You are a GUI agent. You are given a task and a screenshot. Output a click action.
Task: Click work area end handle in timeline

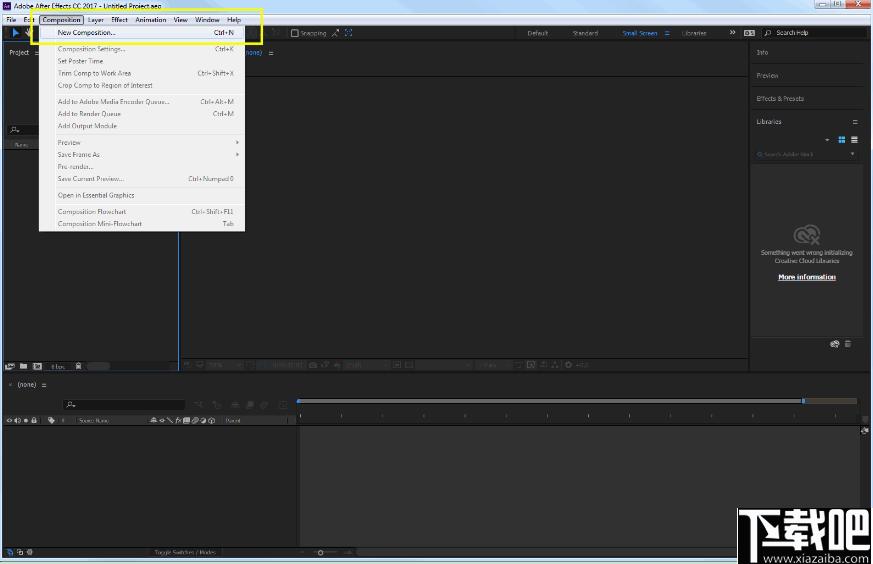point(803,401)
